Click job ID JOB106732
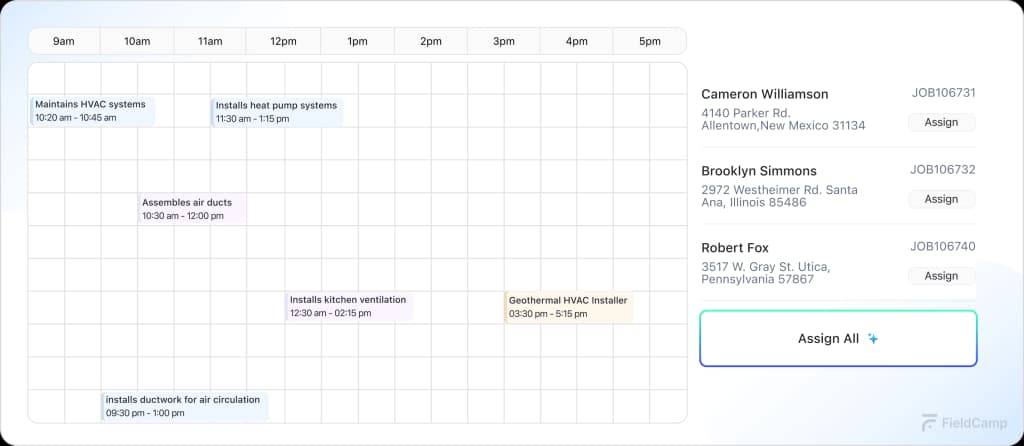 click(x=943, y=170)
